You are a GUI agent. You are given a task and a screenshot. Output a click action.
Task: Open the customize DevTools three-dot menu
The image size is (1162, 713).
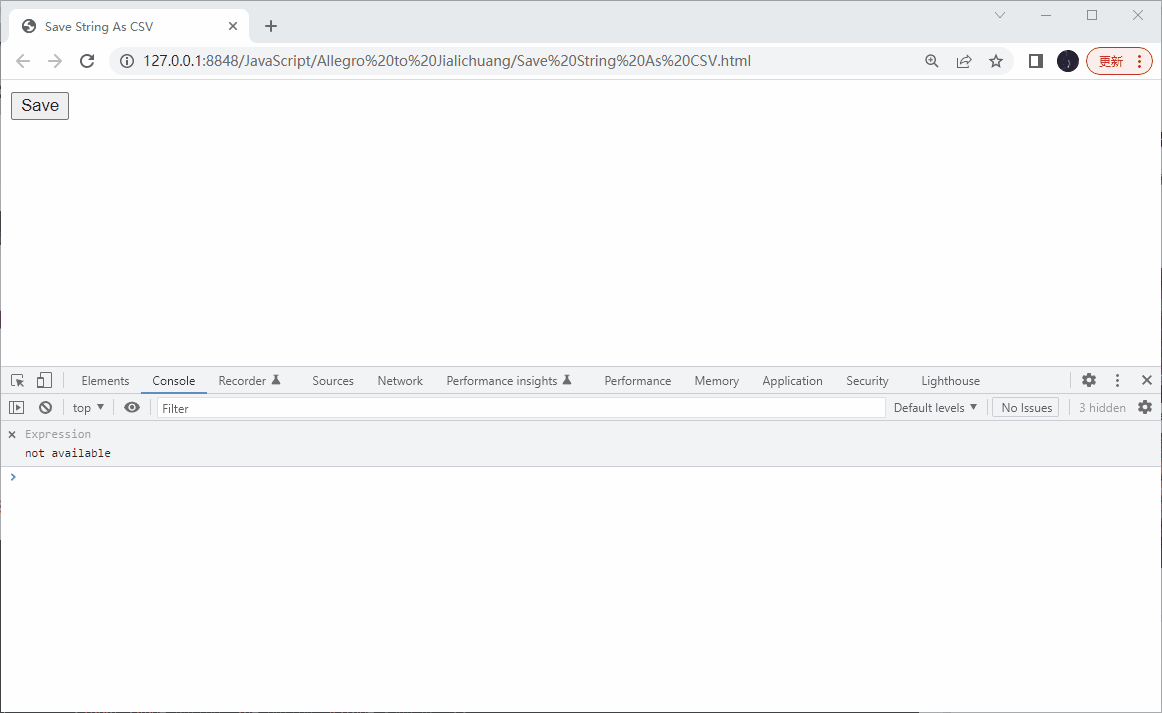coord(1117,380)
